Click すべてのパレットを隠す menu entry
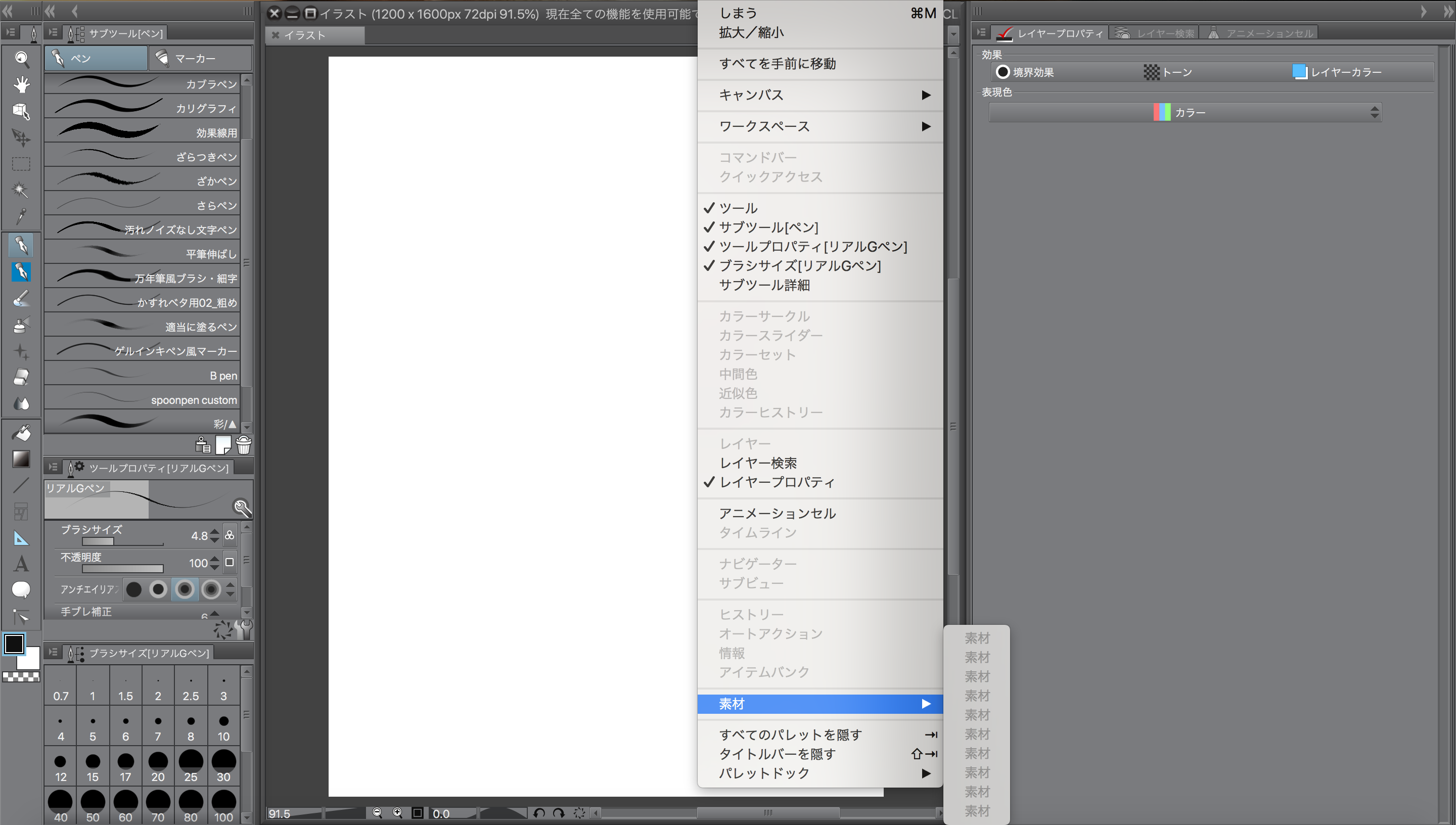The image size is (1456, 825). [x=790, y=735]
